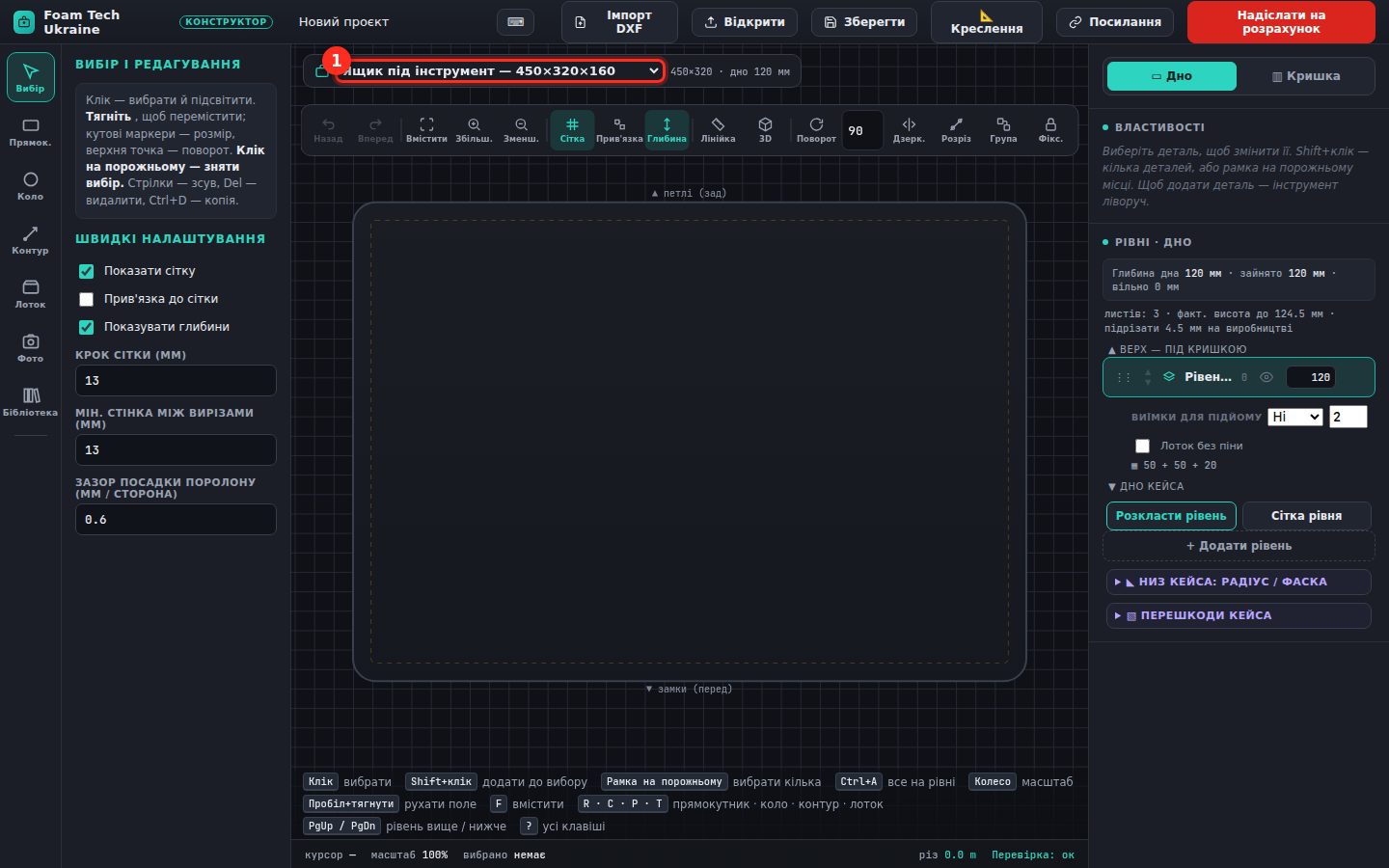
Task: Toggle Прив'язка snapping in toolbar
Action: tap(619, 130)
